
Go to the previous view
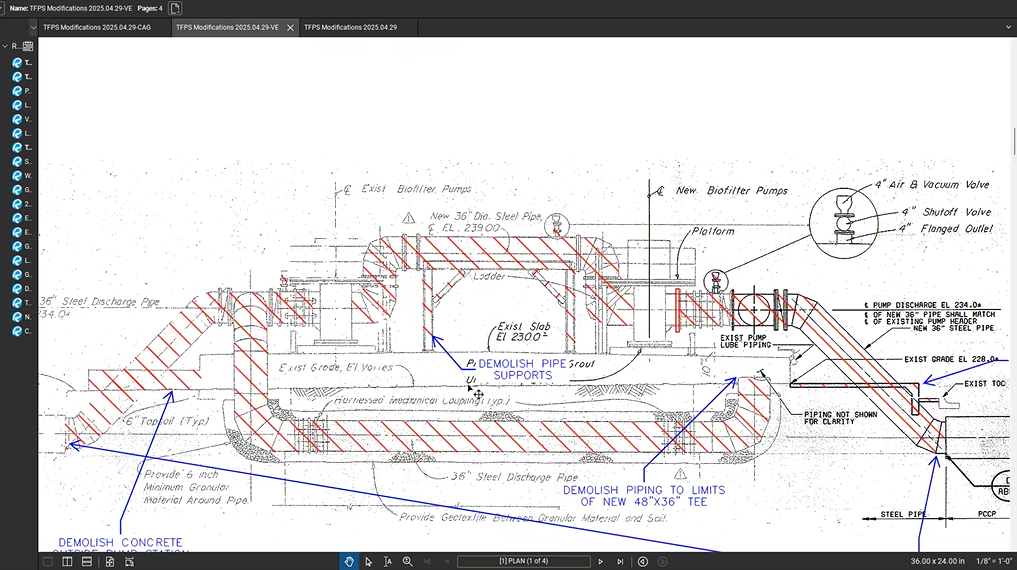coord(643,562)
